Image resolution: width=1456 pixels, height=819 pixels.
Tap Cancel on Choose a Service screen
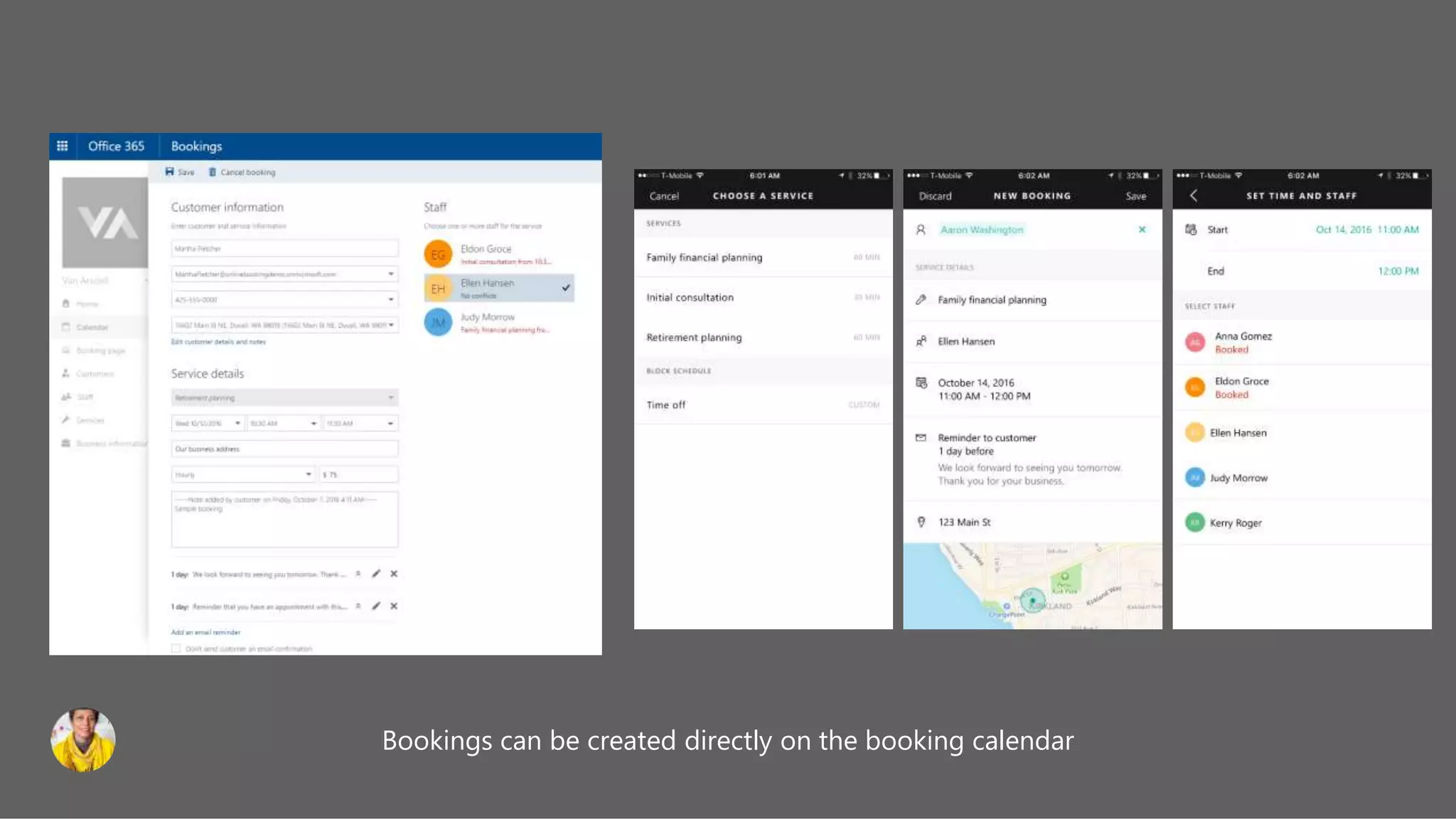coord(664,196)
